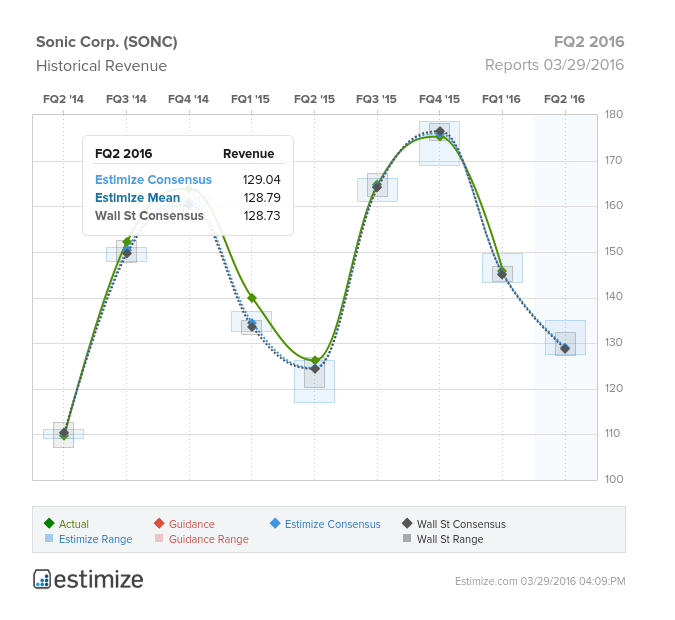Select the FQ2 '15 quarter label
Viewport: 675px width, 620px height.
click(314, 99)
